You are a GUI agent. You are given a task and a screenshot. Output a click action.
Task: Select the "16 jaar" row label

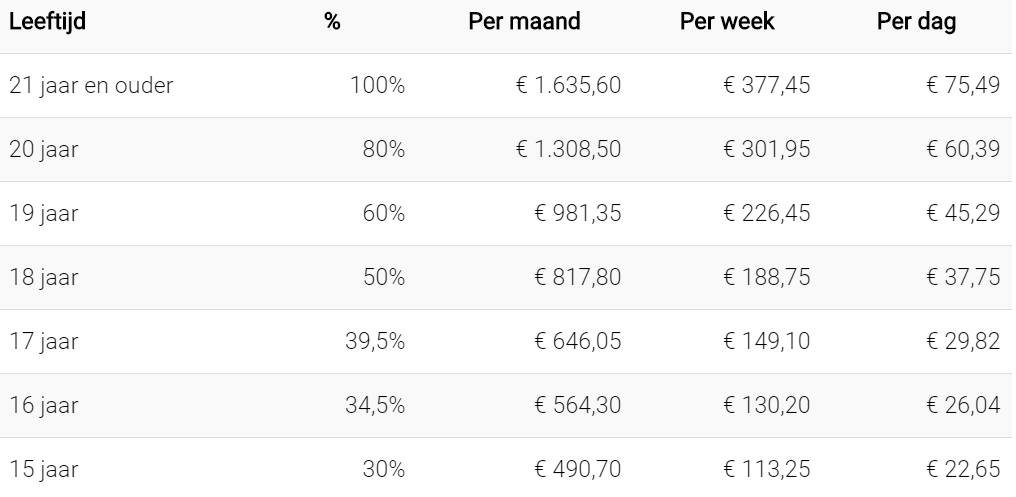click(x=44, y=406)
